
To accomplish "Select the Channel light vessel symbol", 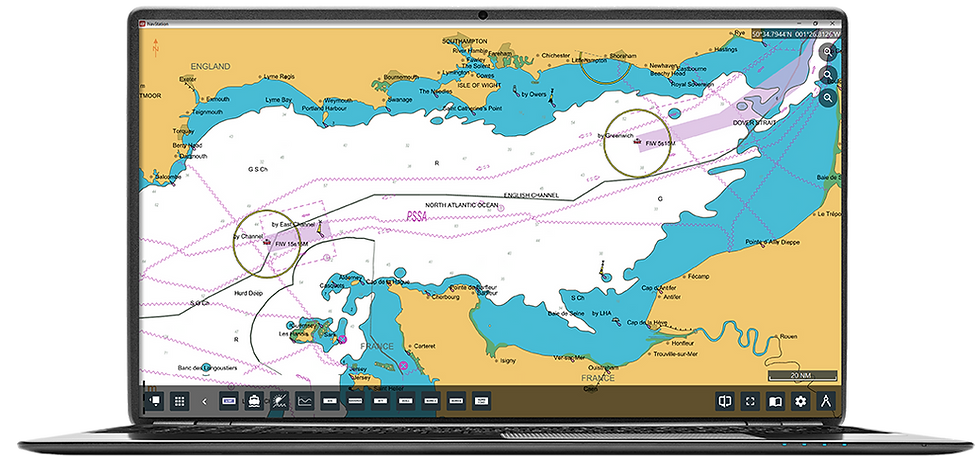I will click(x=266, y=241).
